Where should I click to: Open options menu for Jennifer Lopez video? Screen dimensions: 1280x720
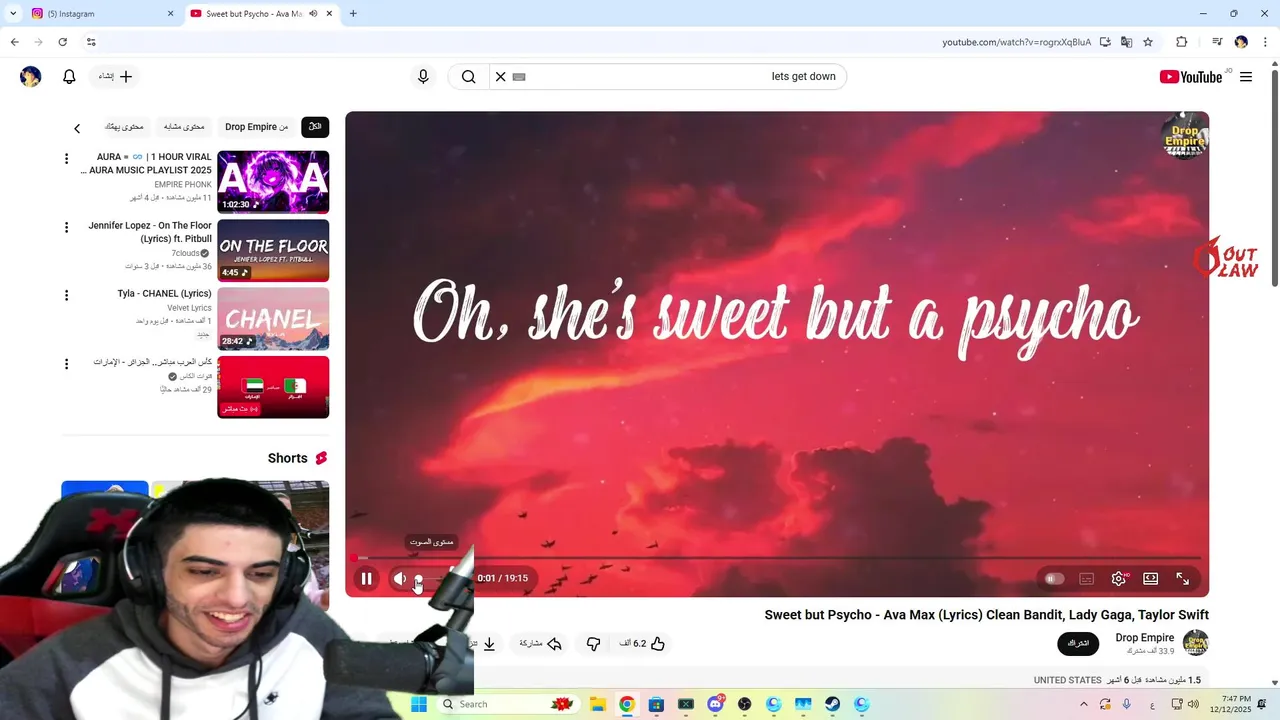(x=67, y=227)
